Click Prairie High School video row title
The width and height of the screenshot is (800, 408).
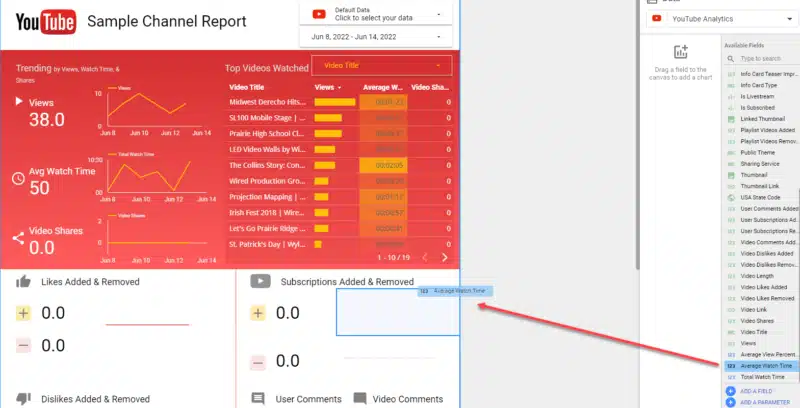pyautogui.click(x=266, y=134)
